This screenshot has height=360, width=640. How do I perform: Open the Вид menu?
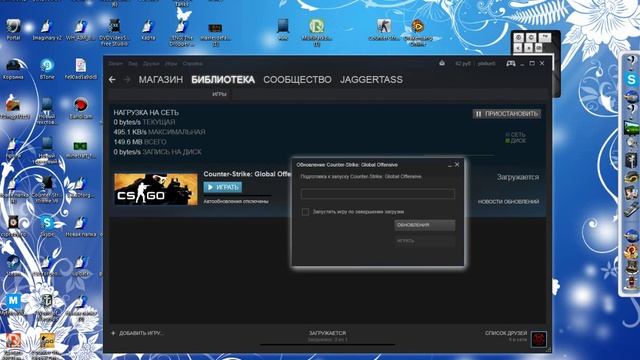[133, 64]
